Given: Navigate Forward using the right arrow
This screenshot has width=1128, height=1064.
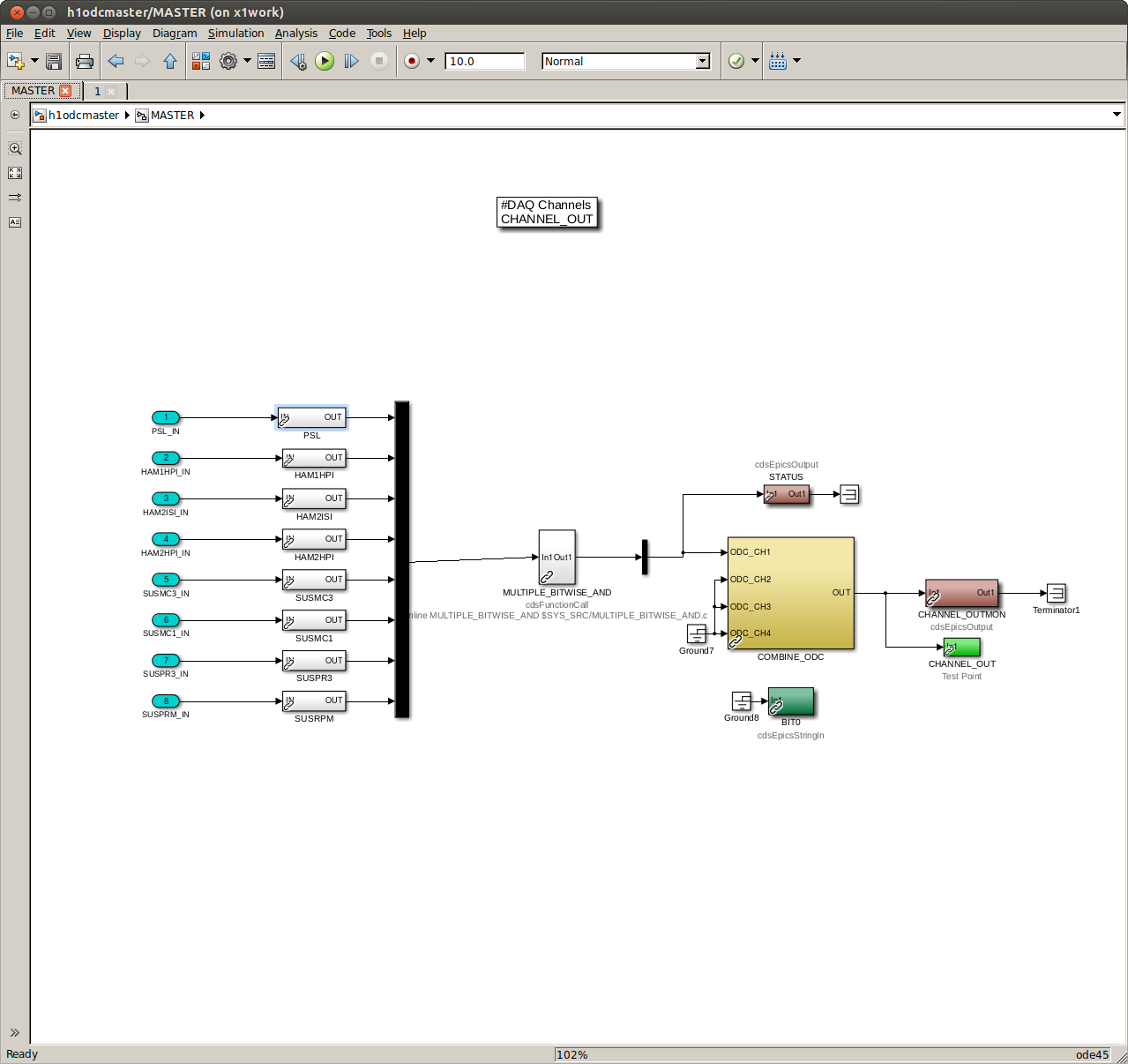Looking at the screenshot, I should [142, 61].
